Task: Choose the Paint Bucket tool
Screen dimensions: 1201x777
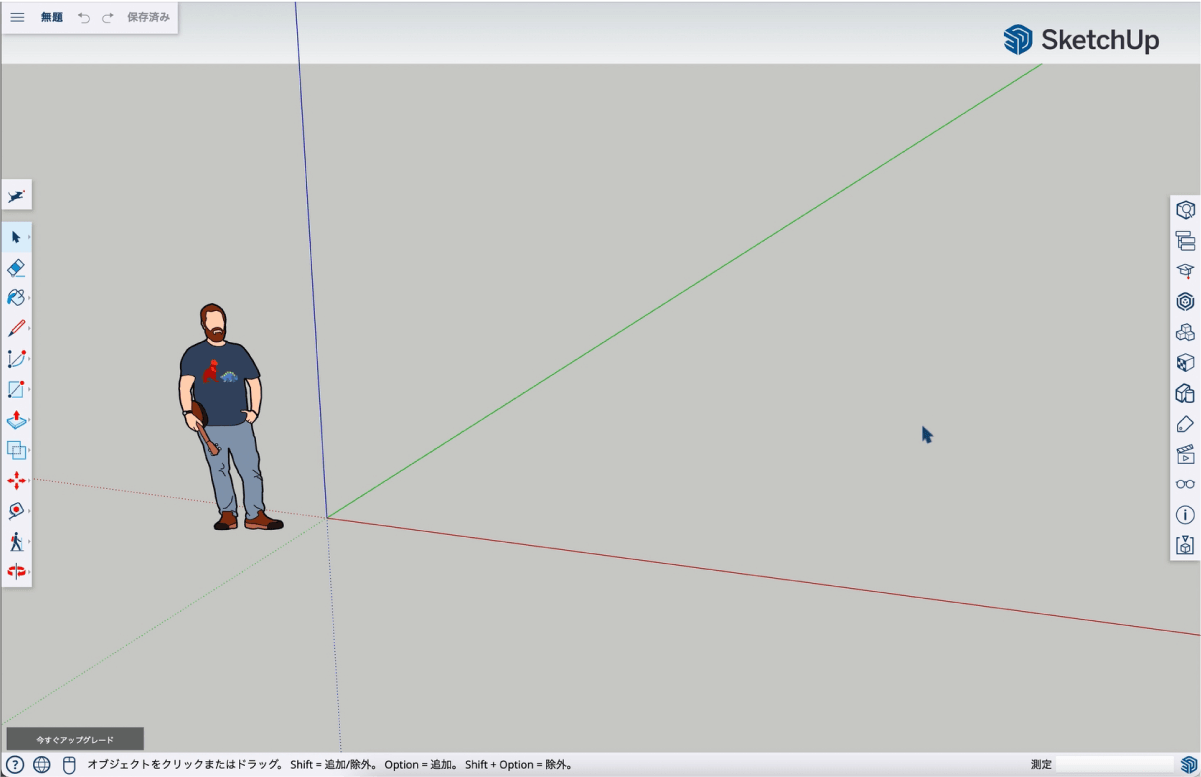Action: pos(16,298)
